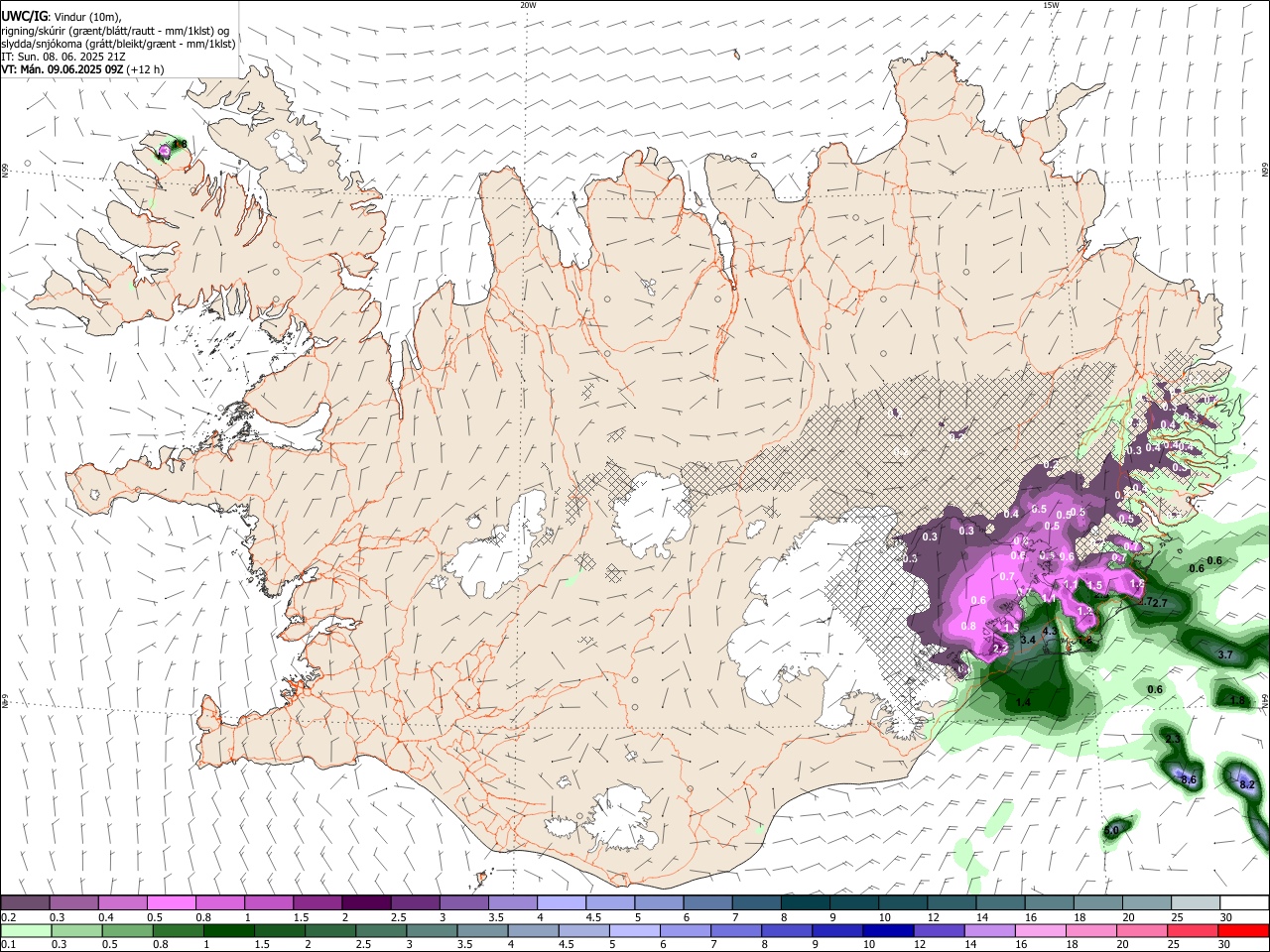Screen dimensions: 1270x952
Task: Click the 'slydda/snjókoma' legend description line
Action: point(118,44)
